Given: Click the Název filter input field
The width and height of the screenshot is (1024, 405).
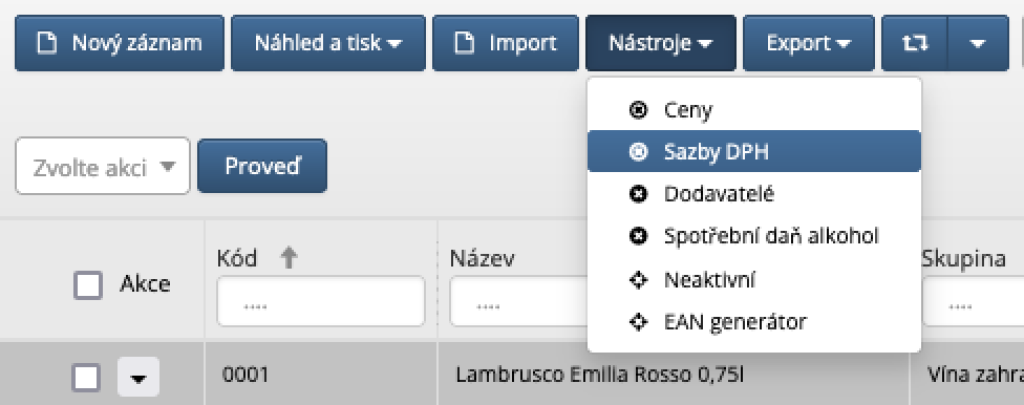Looking at the screenshot, I should click(517, 302).
